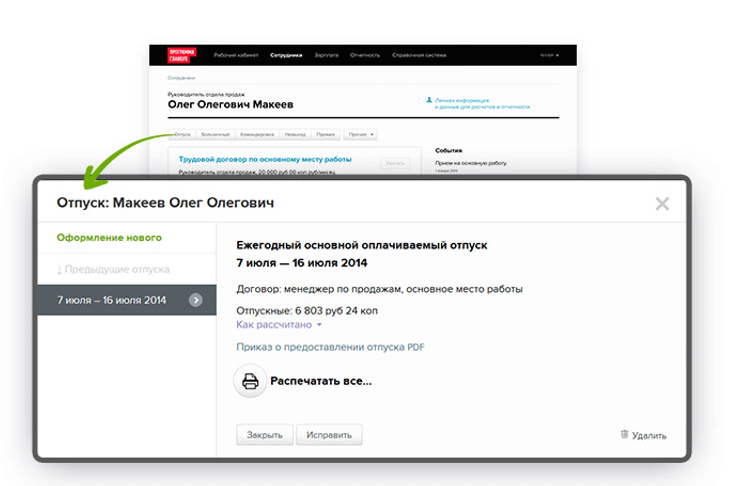Switch to the Сотрудники menu item
The width and height of the screenshot is (740, 486).
pos(286,55)
